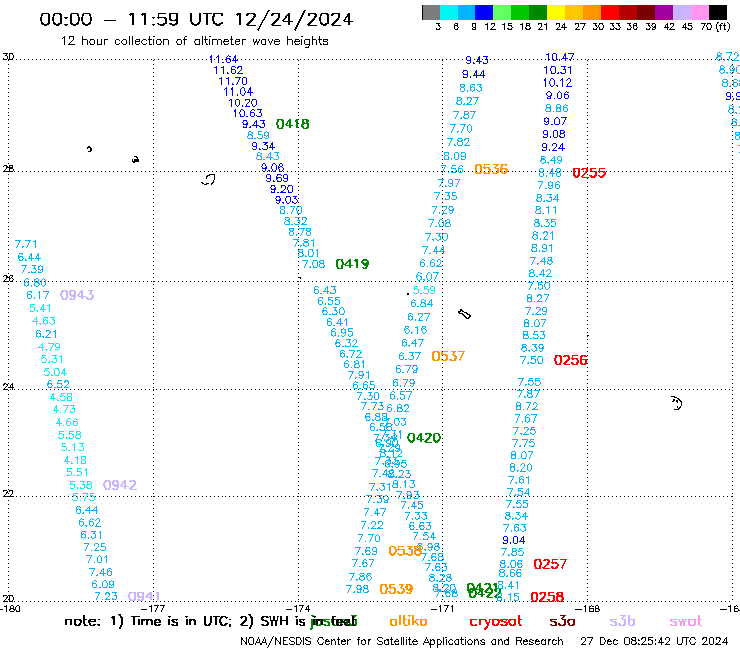Click the orange 0537 time label
This screenshot has height=650, width=740.
tap(448, 356)
